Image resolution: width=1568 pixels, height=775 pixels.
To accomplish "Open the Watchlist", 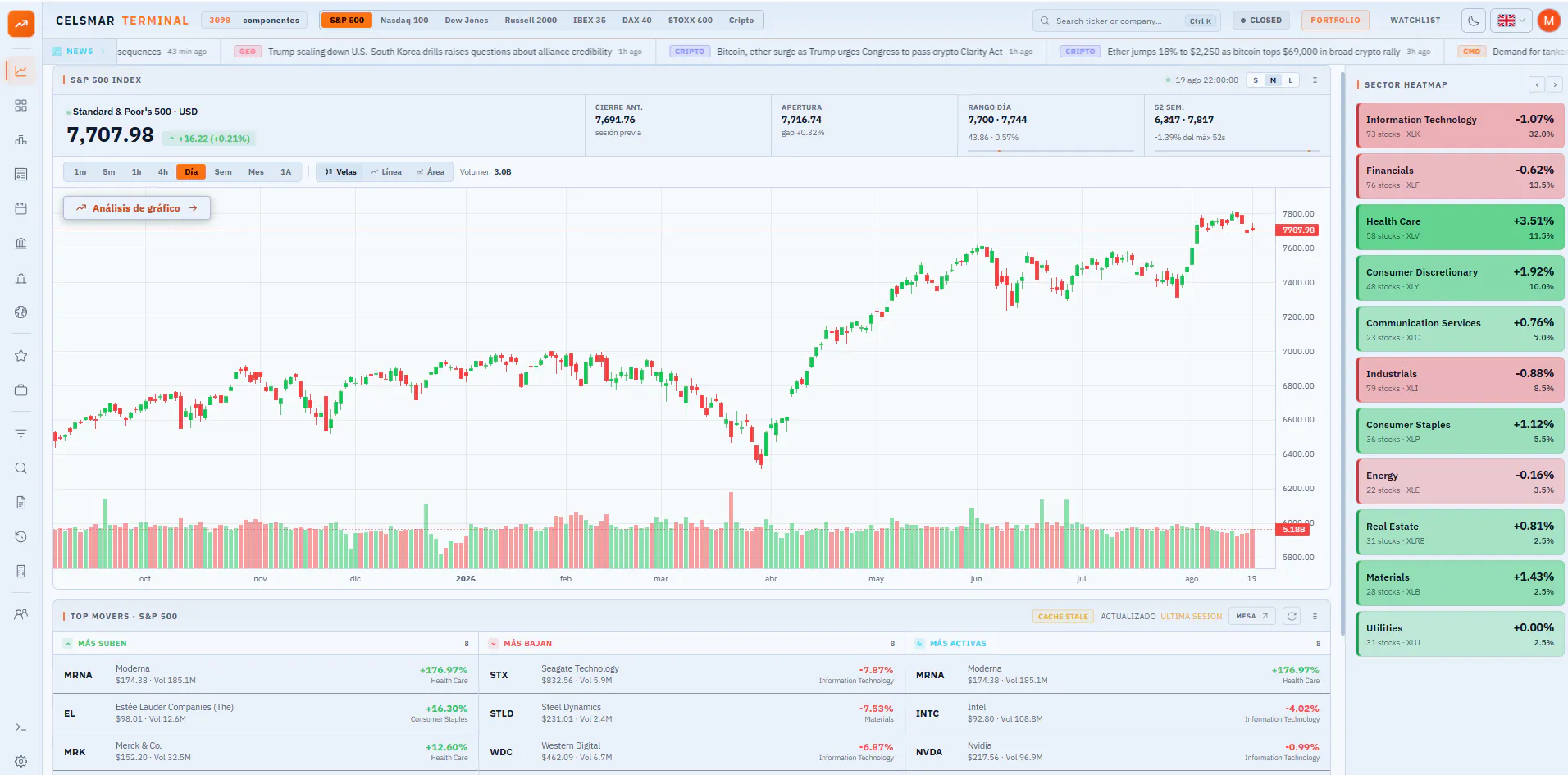I will pyautogui.click(x=1415, y=21).
